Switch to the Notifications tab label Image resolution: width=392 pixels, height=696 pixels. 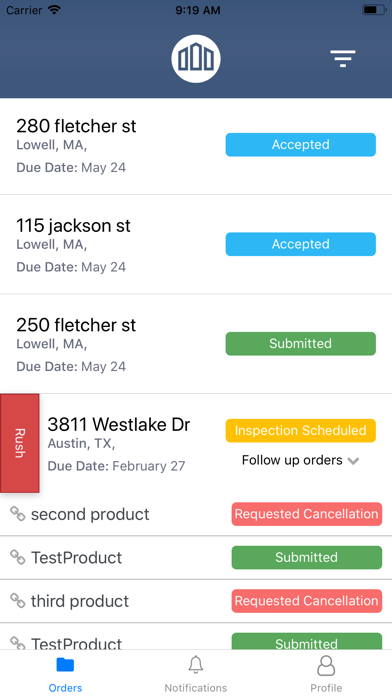click(196, 688)
